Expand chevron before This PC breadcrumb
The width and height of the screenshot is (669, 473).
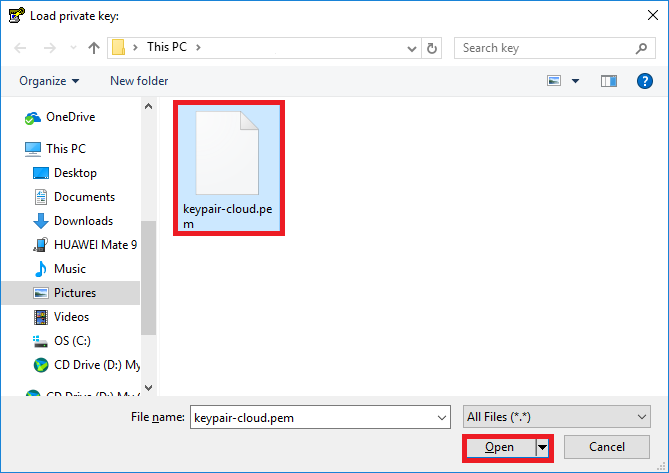(135, 47)
